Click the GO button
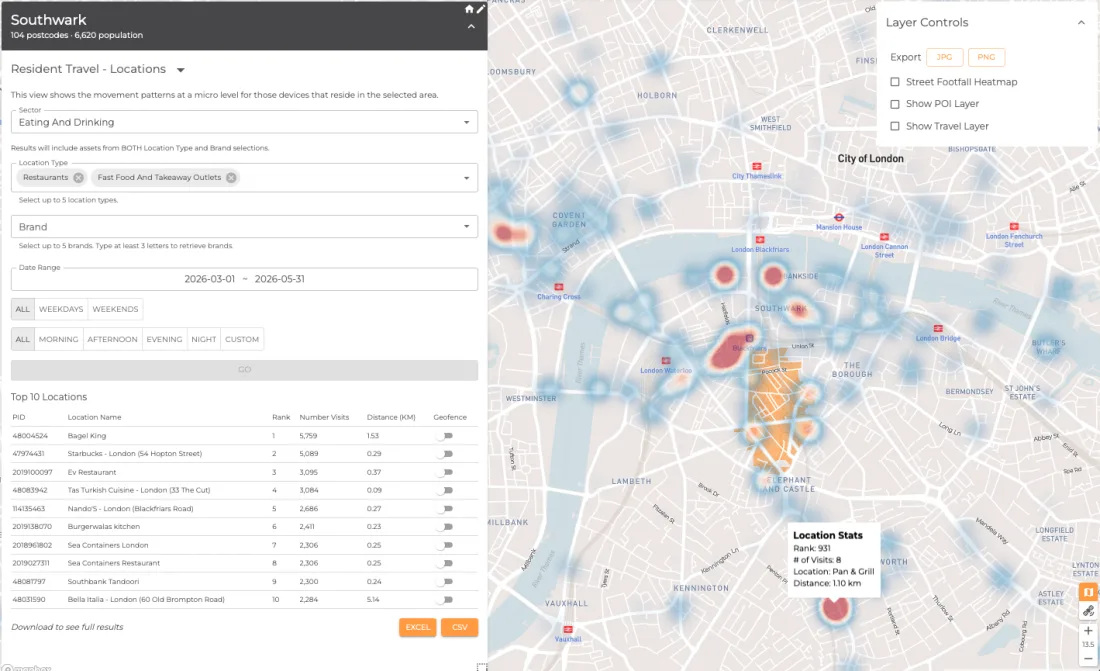The width and height of the screenshot is (1100, 671). 244,370
